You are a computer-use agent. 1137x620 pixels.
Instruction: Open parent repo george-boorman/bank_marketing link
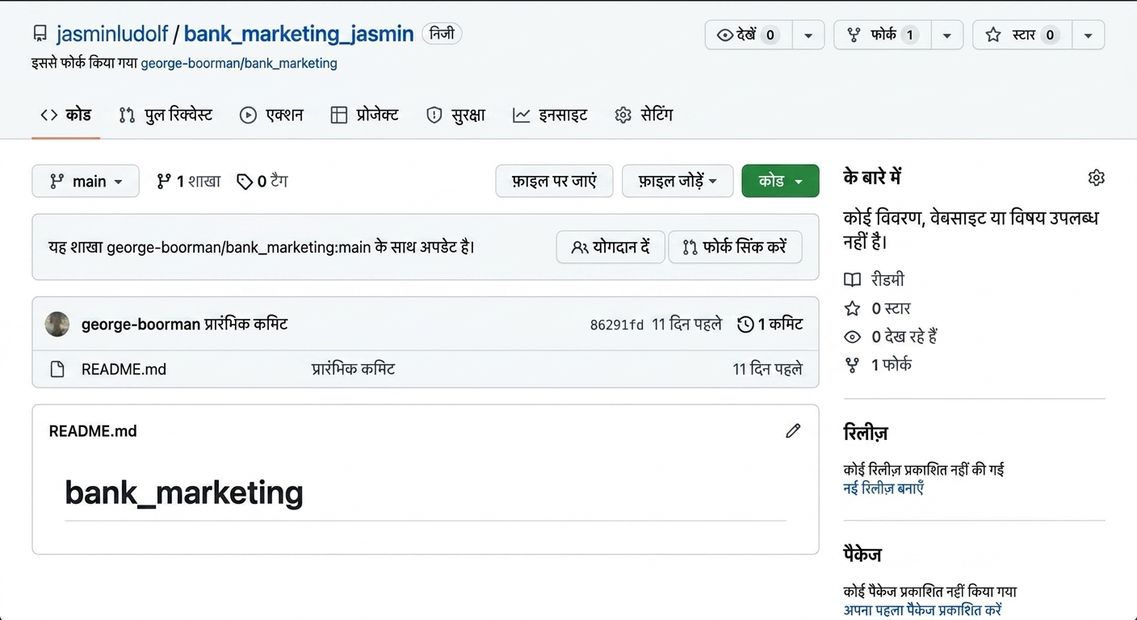239,63
